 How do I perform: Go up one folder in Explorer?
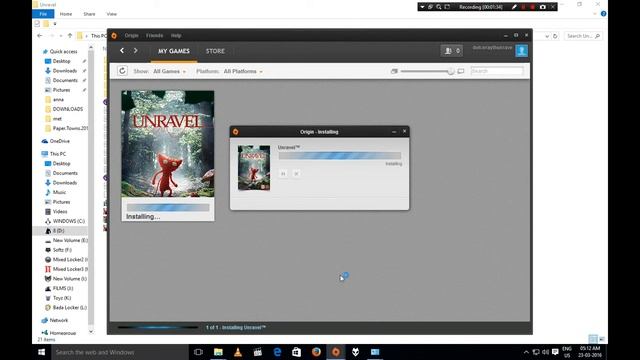point(70,36)
